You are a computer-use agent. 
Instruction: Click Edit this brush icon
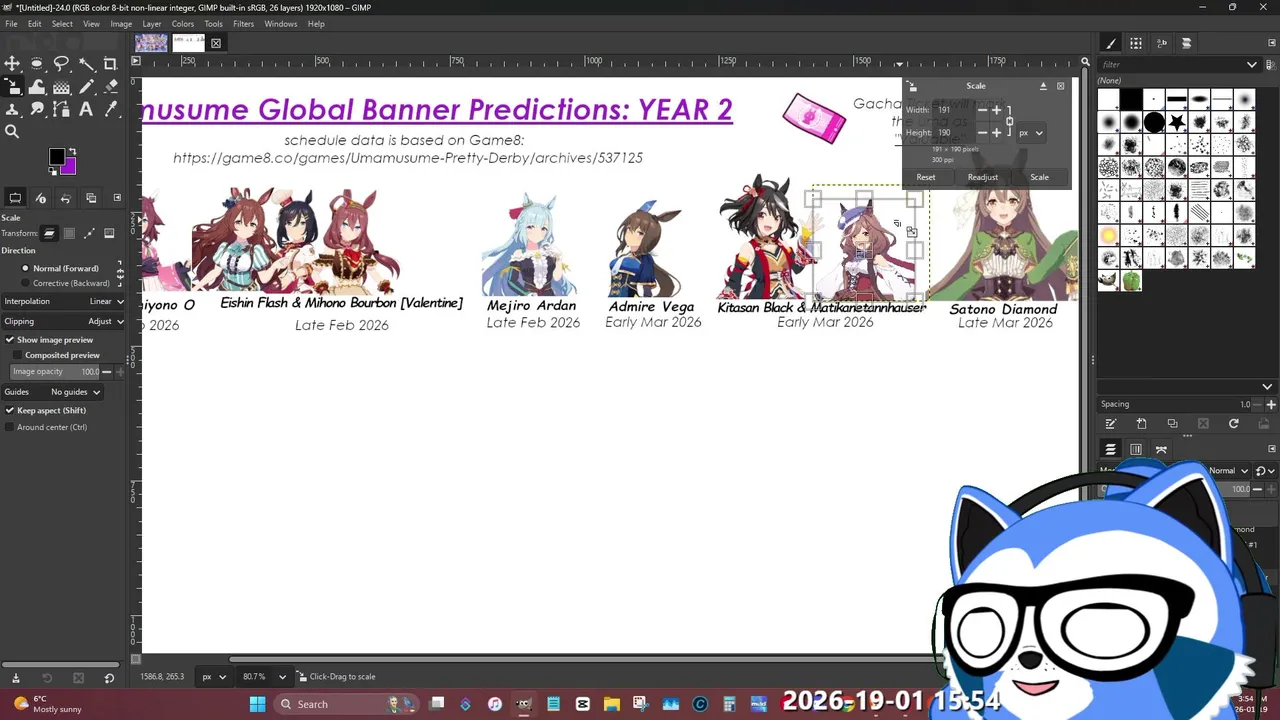coord(1110,423)
